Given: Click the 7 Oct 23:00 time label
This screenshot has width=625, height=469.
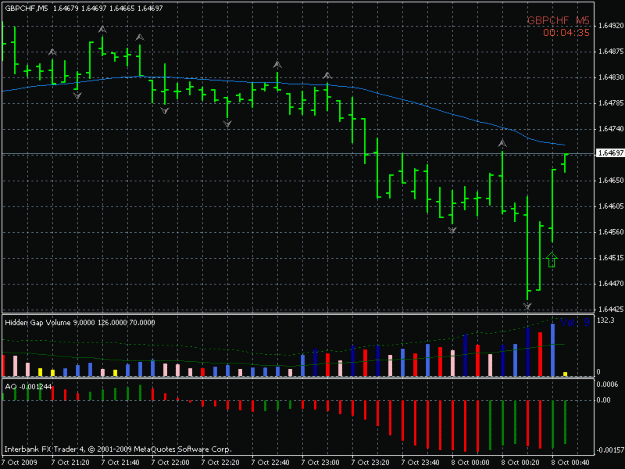Looking at the screenshot, I should click(320, 463).
